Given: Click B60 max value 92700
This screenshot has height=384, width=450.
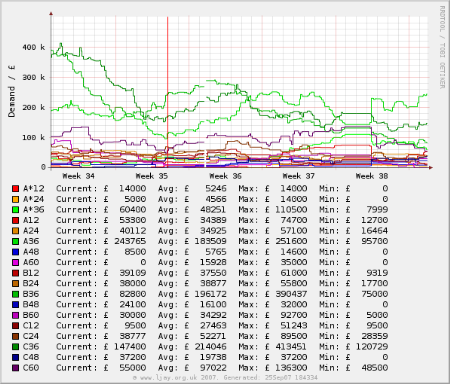Looking at the screenshot, I should pos(294,315).
